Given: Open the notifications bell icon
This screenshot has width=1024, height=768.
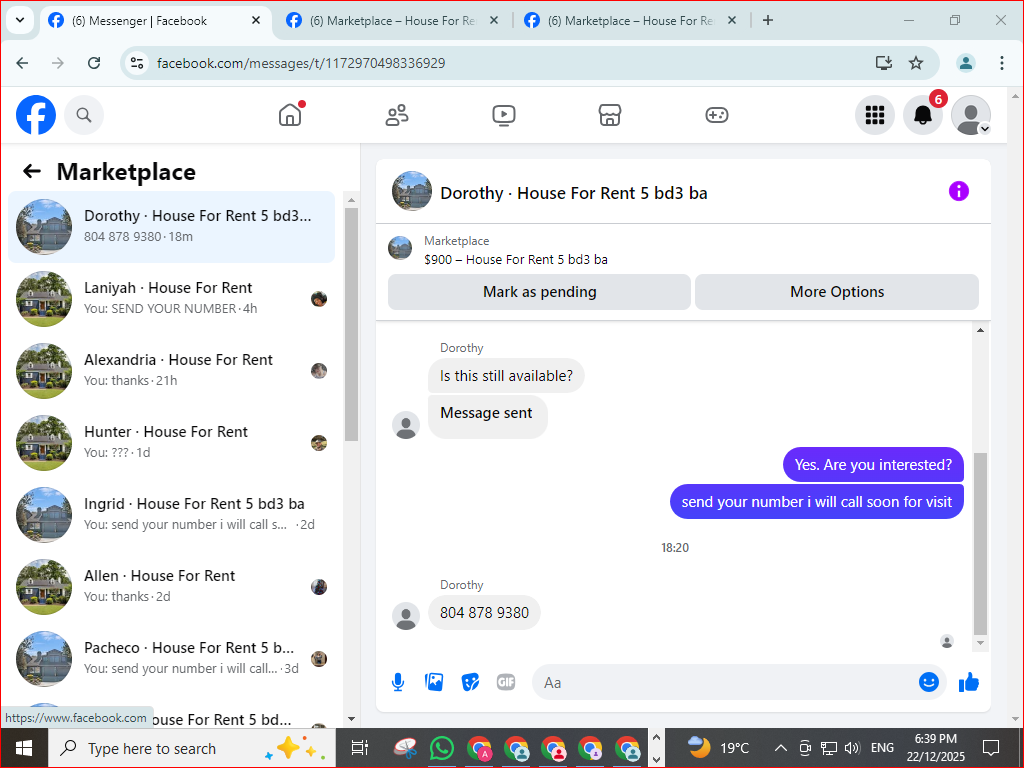Looking at the screenshot, I should coord(923,115).
